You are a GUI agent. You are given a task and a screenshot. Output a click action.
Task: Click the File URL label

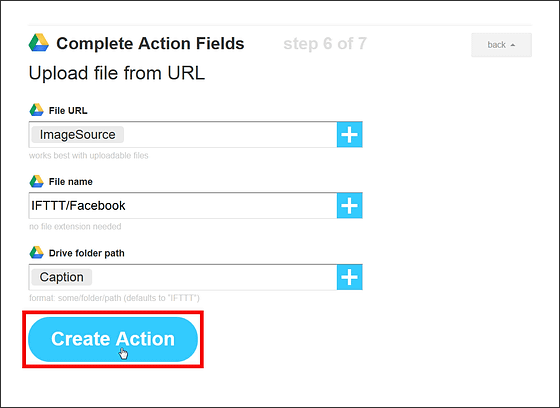68,111
